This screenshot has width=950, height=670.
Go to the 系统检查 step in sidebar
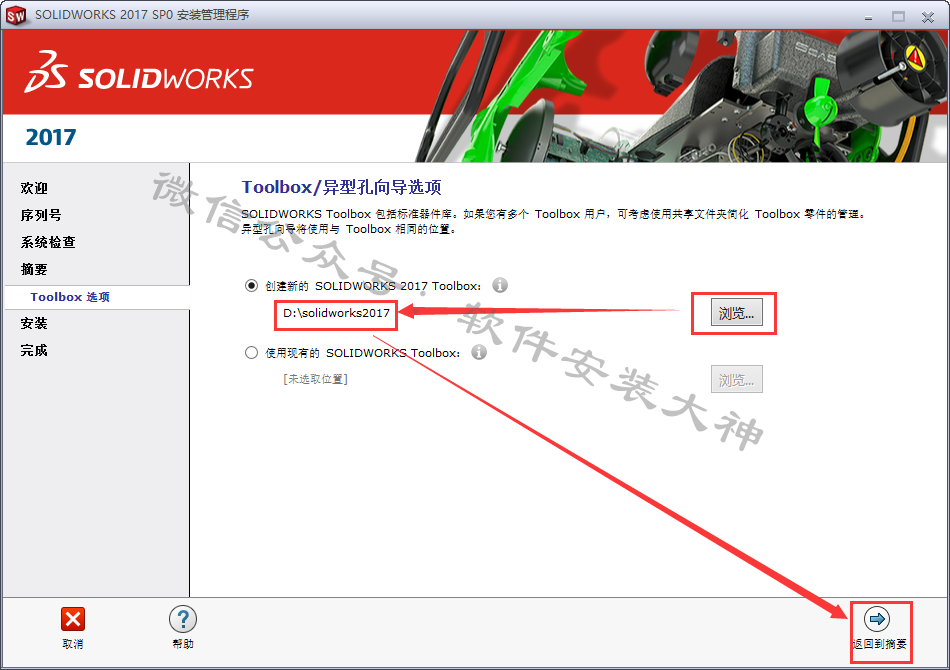pyautogui.click(x=48, y=242)
